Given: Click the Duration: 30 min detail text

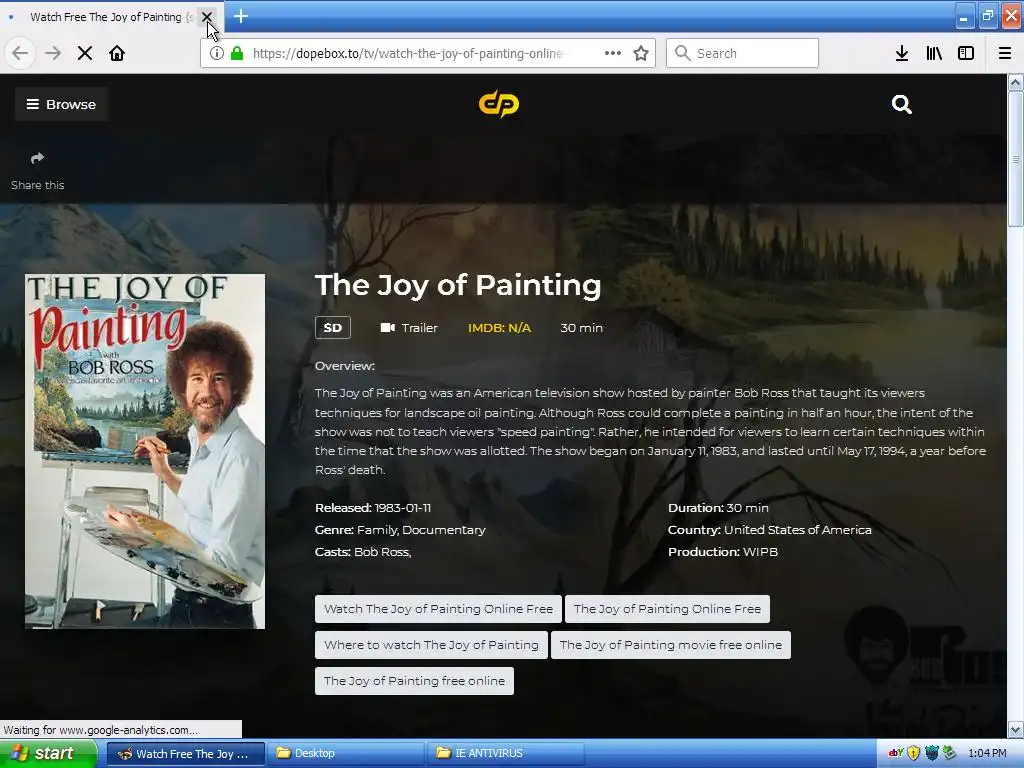Looking at the screenshot, I should click(718, 507).
